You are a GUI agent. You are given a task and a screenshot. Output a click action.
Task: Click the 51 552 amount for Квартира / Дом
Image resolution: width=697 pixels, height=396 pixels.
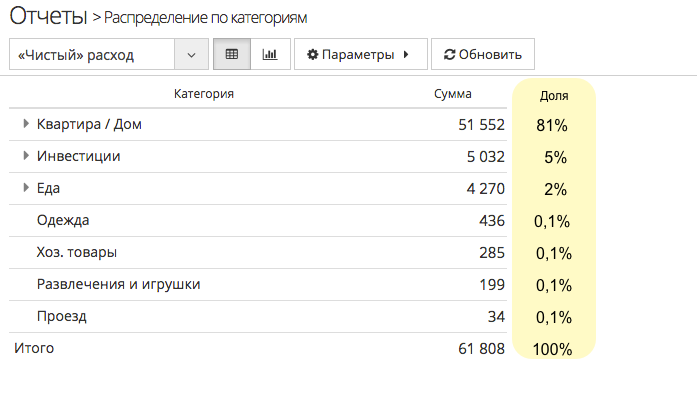click(481, 125)
